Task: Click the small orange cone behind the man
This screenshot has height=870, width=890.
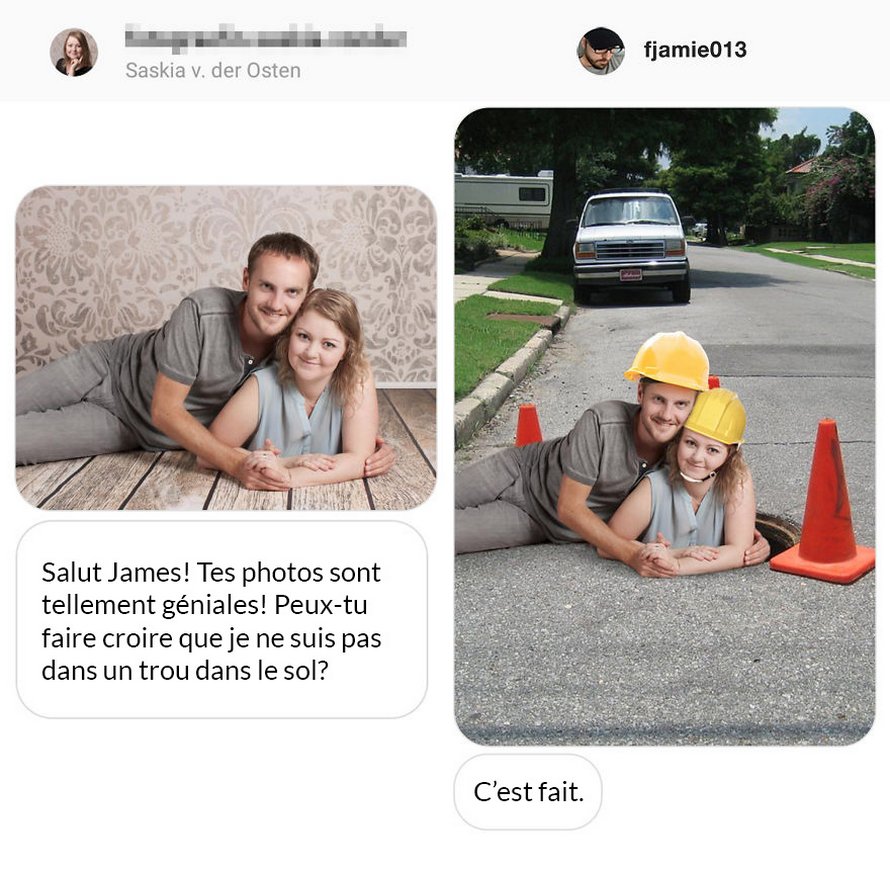Action: pyautogui.click(x=528, y=426)
